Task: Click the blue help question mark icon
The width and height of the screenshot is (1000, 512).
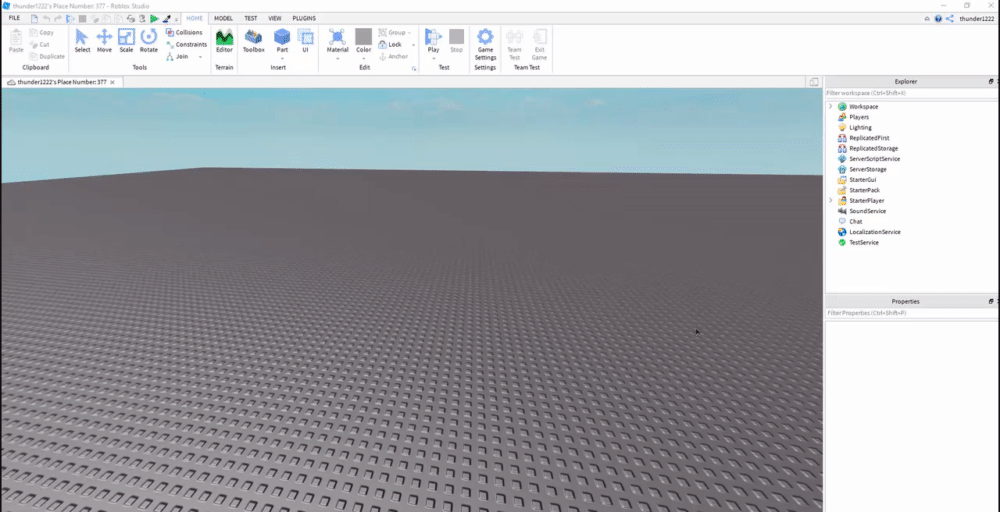Action: (x=938, y=18)
